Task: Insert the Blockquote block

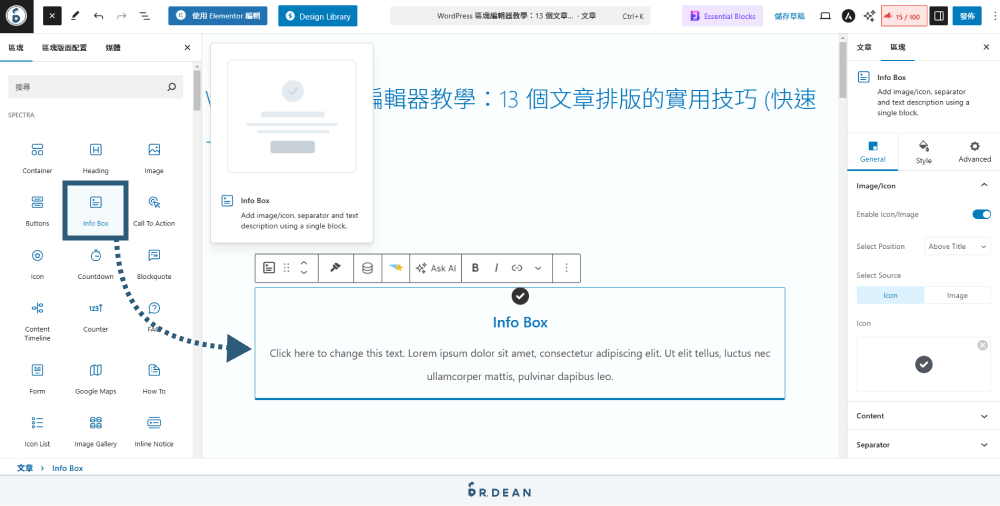Action: coord(154,265)
